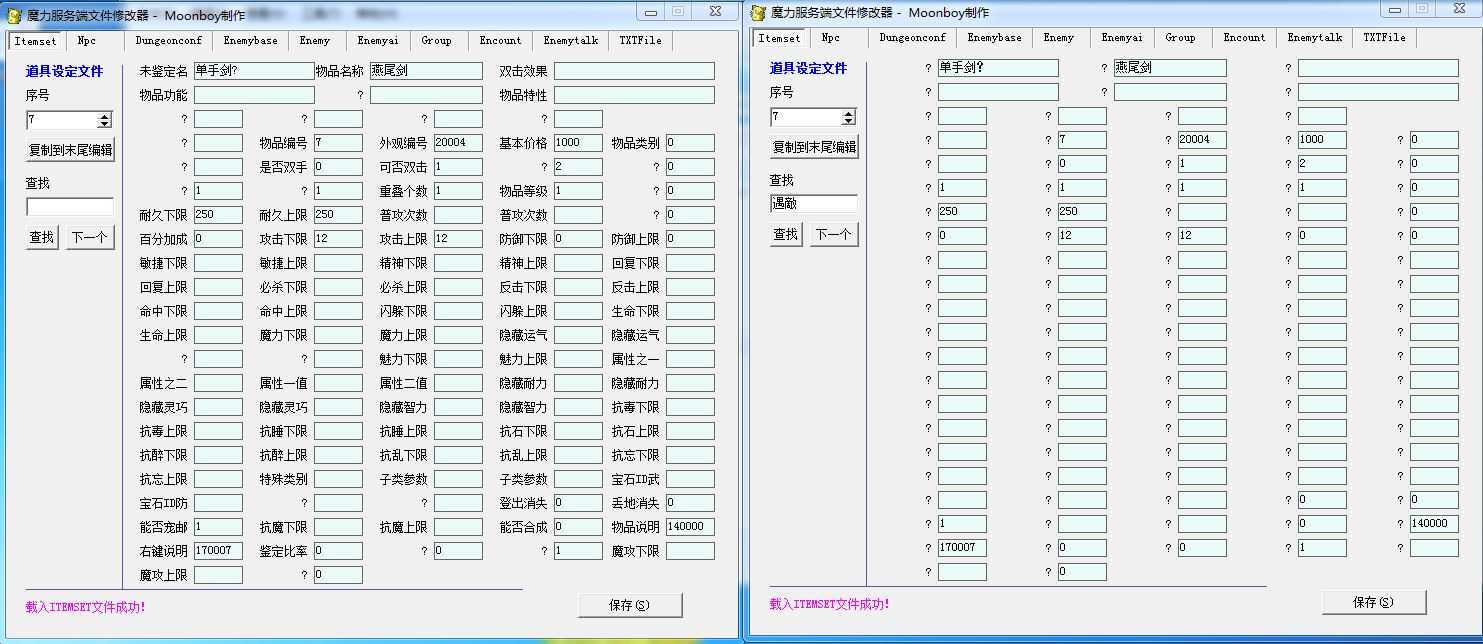This screenshot has height=644, width=1483.
Task: Select Enemybase tab in left window
Action: point(251,41)
